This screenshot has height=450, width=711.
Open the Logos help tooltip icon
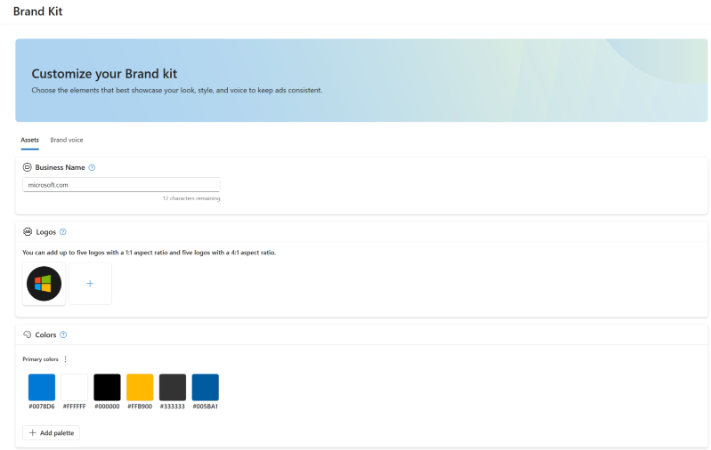63,231
